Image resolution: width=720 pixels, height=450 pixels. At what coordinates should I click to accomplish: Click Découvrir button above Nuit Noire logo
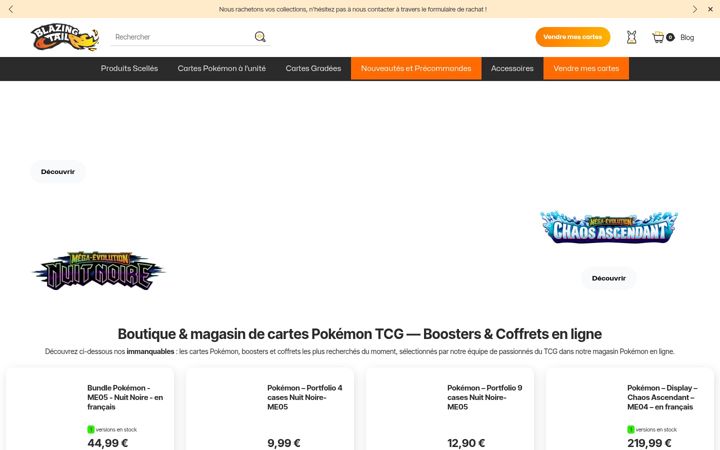coord(58,172)
